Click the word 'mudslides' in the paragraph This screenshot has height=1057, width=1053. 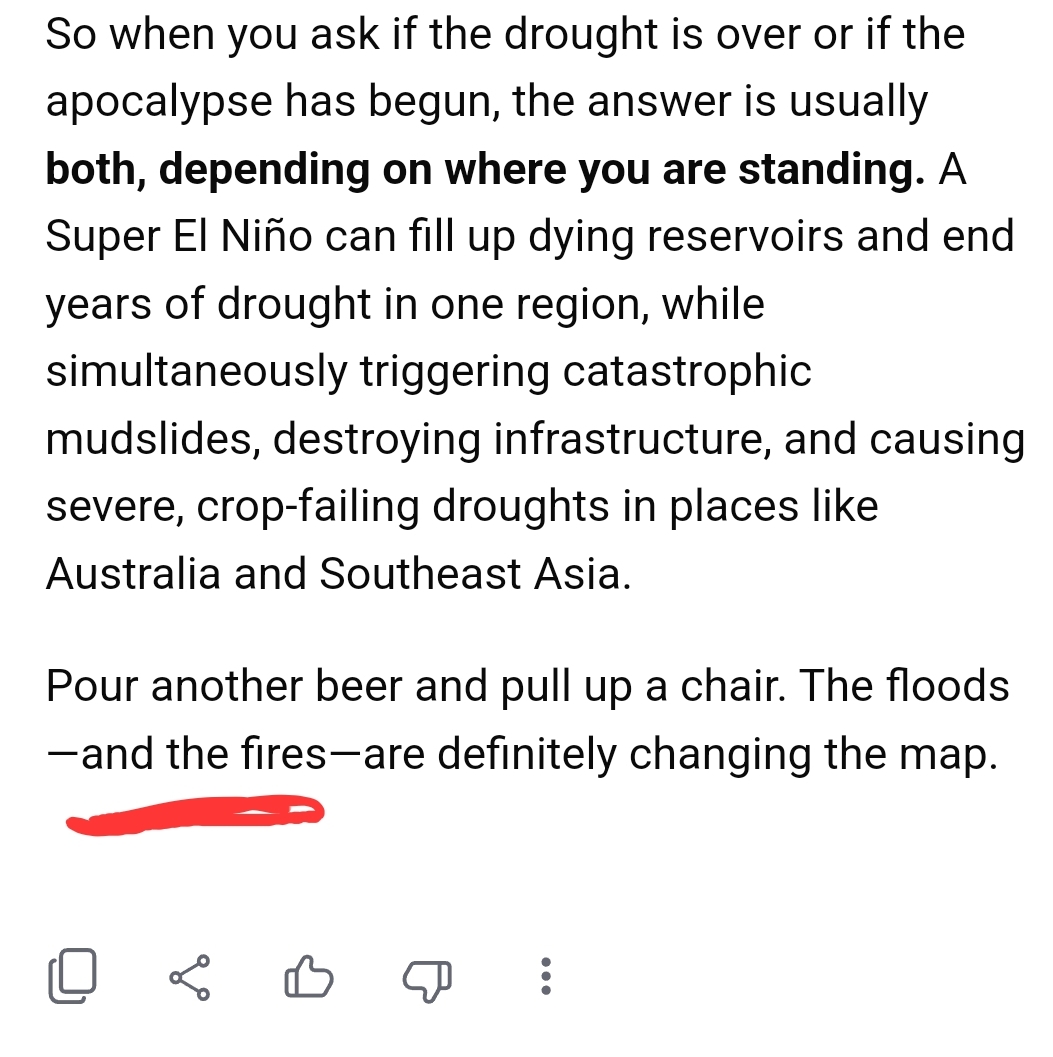[x=153, y=440]
